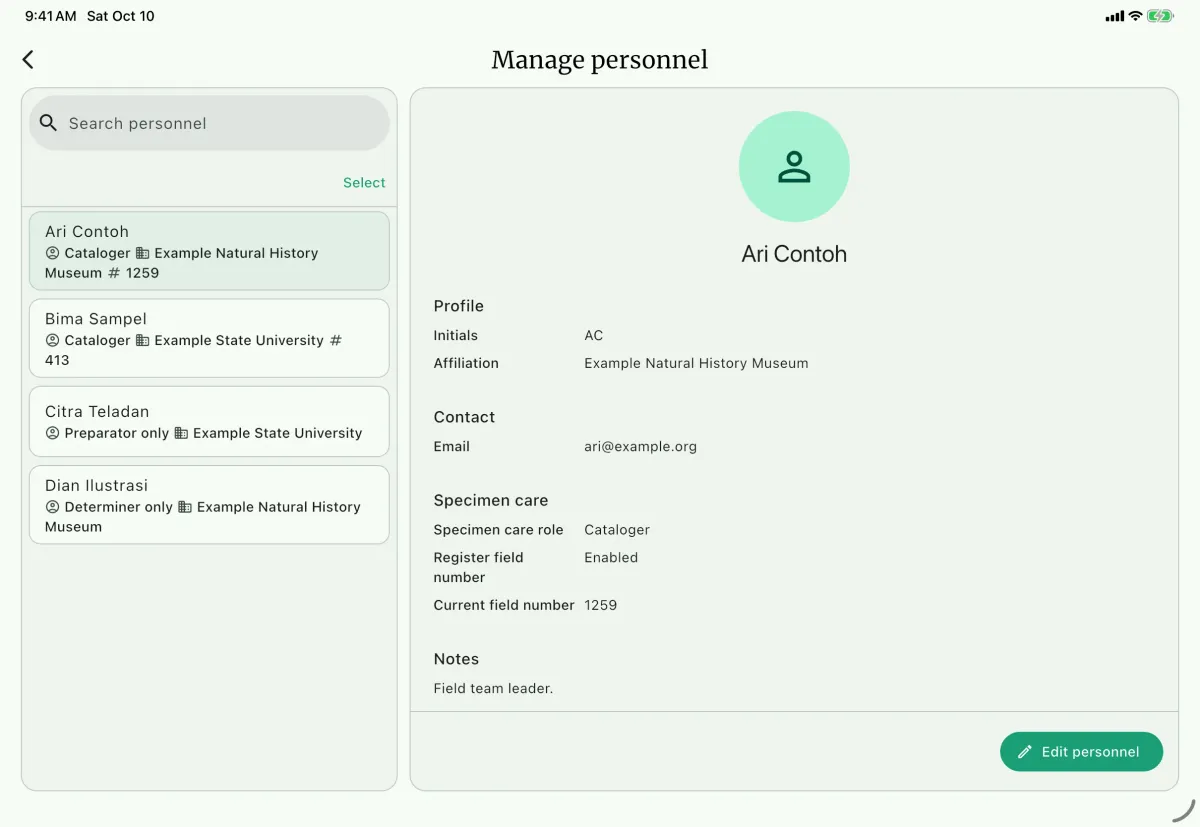
Task: Click the status bar time 9:41 AM
Action: [x=51, y=16]
